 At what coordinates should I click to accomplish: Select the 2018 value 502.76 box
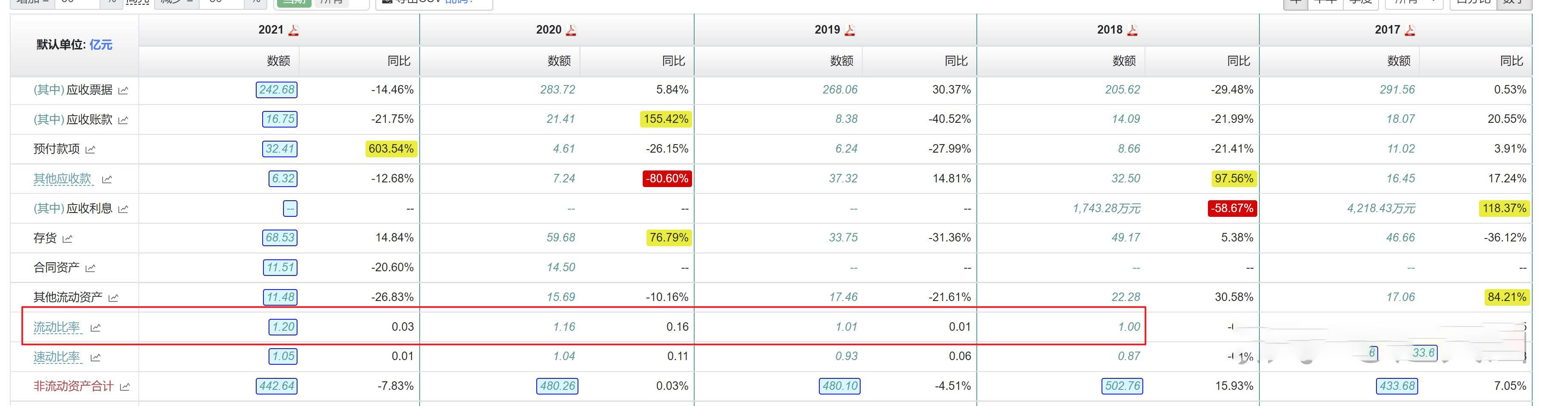(1122, 386)
